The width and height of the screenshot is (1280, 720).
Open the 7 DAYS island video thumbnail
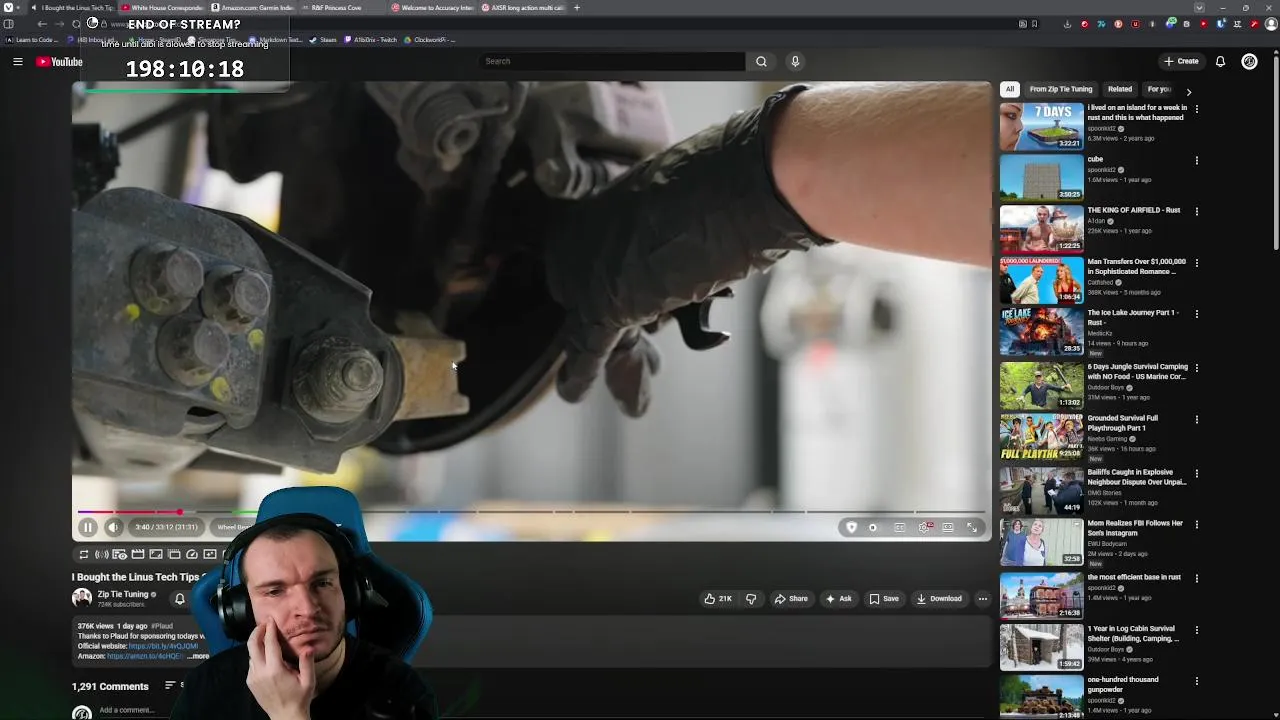click(x=1041, y=126)
